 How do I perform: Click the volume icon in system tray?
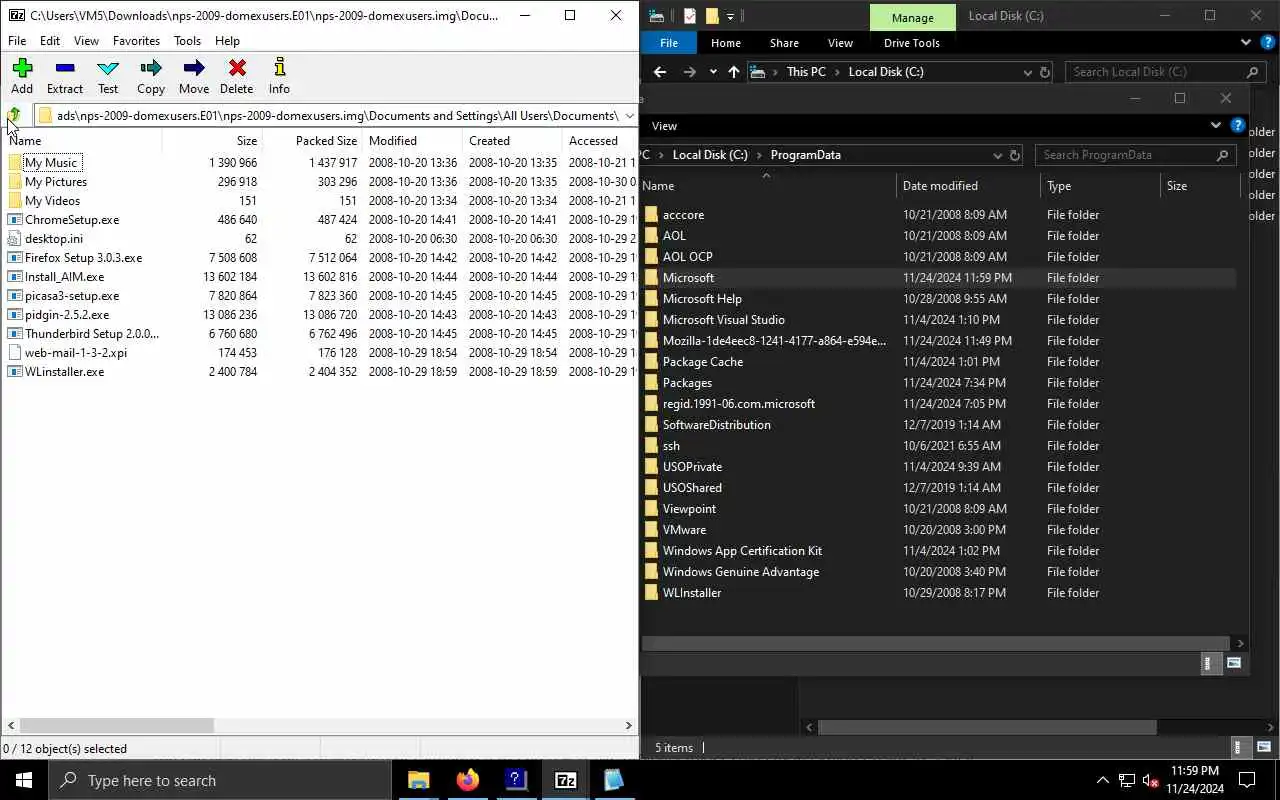point(1151,780)
